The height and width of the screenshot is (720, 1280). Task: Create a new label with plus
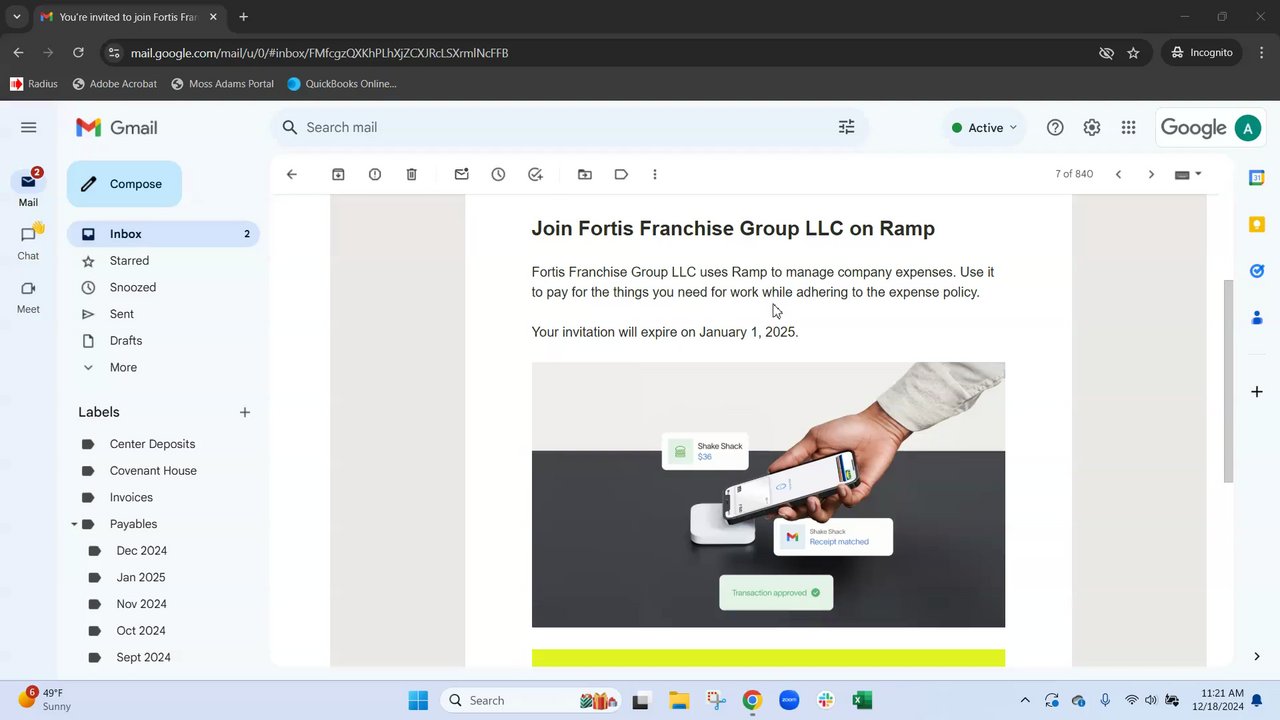tap(245, 412)
